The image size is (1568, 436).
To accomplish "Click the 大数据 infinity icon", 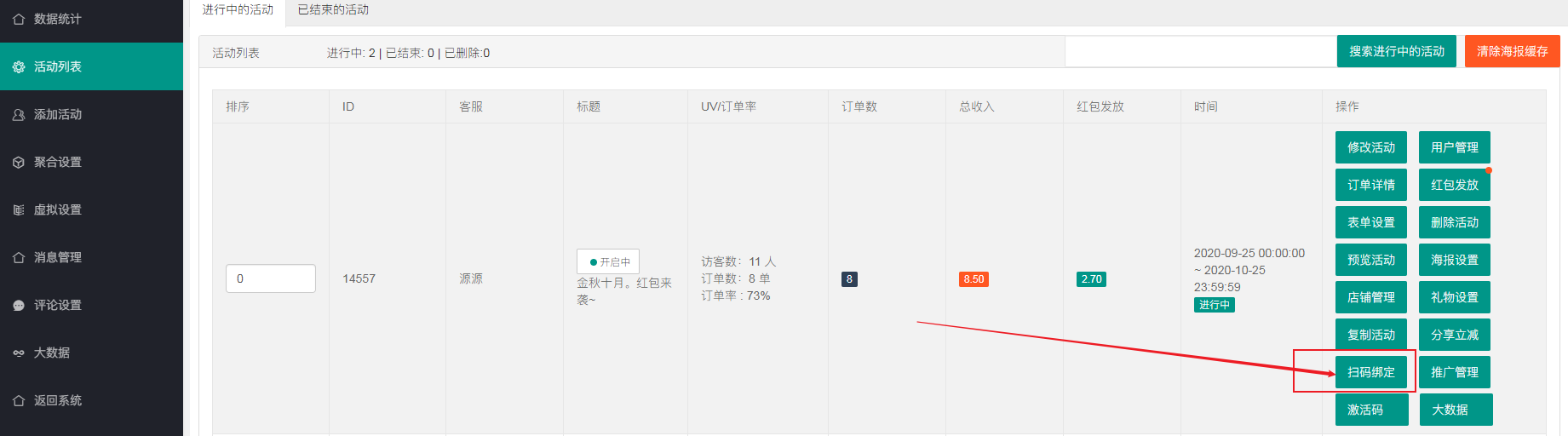I will pos(19,353).
